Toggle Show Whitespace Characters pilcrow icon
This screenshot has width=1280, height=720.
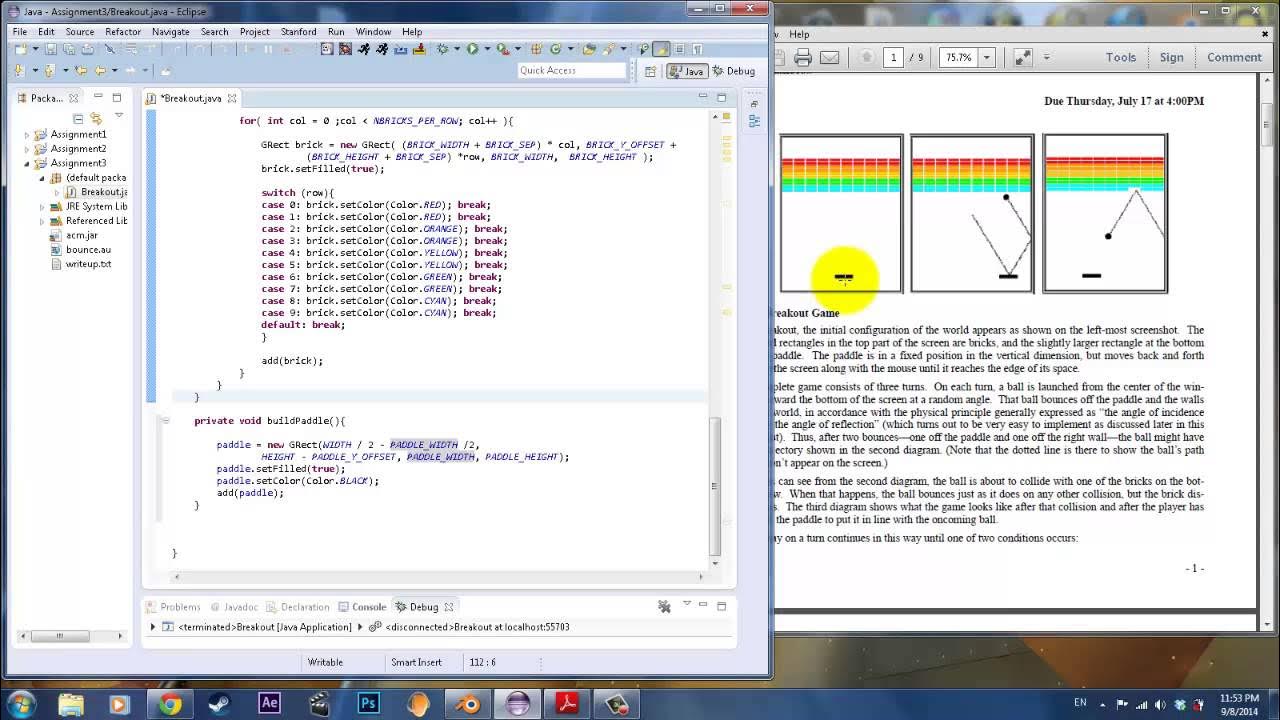[x=697, y=48]
